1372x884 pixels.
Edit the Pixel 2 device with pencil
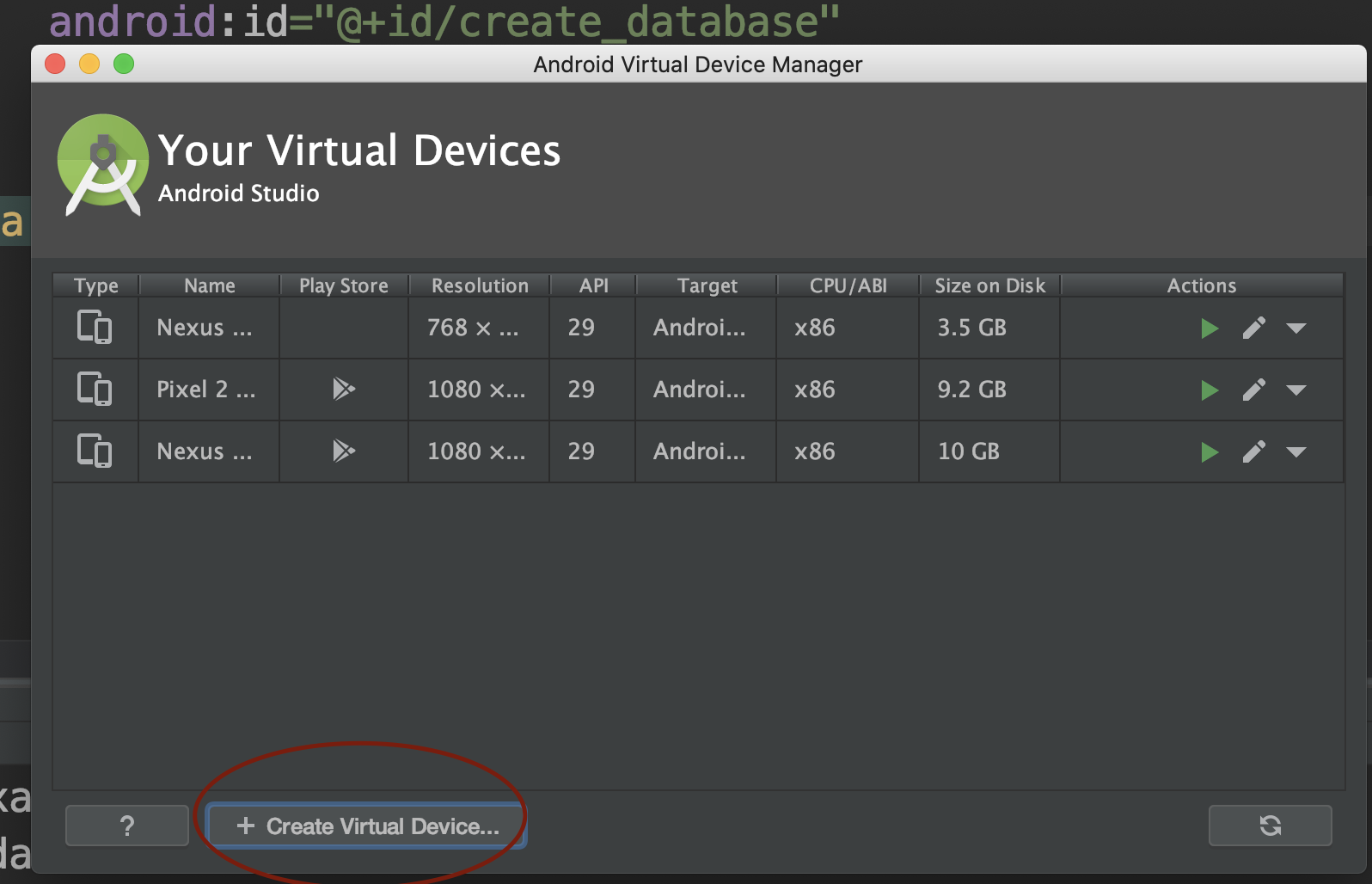coord(1254,390)
